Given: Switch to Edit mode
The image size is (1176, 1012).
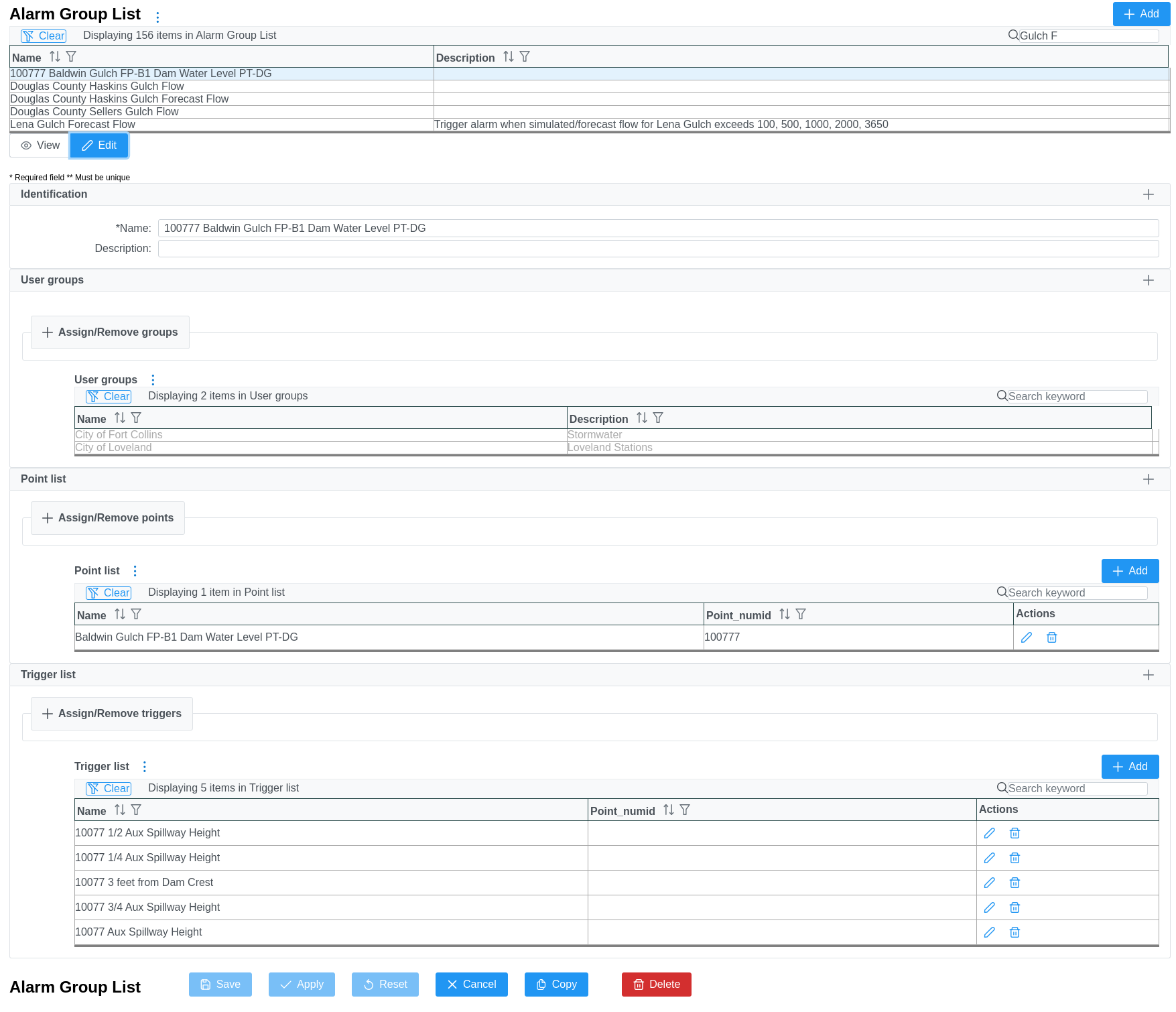Looking at the screenshot, I should coord(99,145).
